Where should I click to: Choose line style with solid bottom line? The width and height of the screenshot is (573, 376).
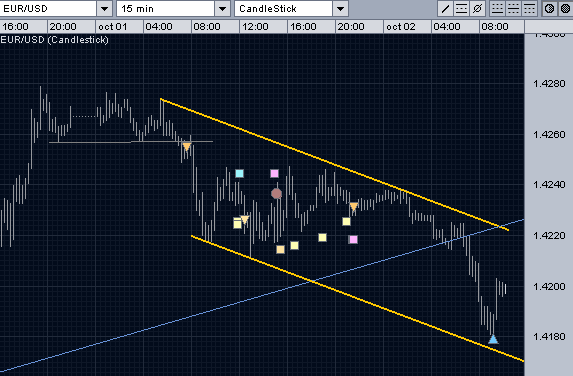(x=497, y=8)
